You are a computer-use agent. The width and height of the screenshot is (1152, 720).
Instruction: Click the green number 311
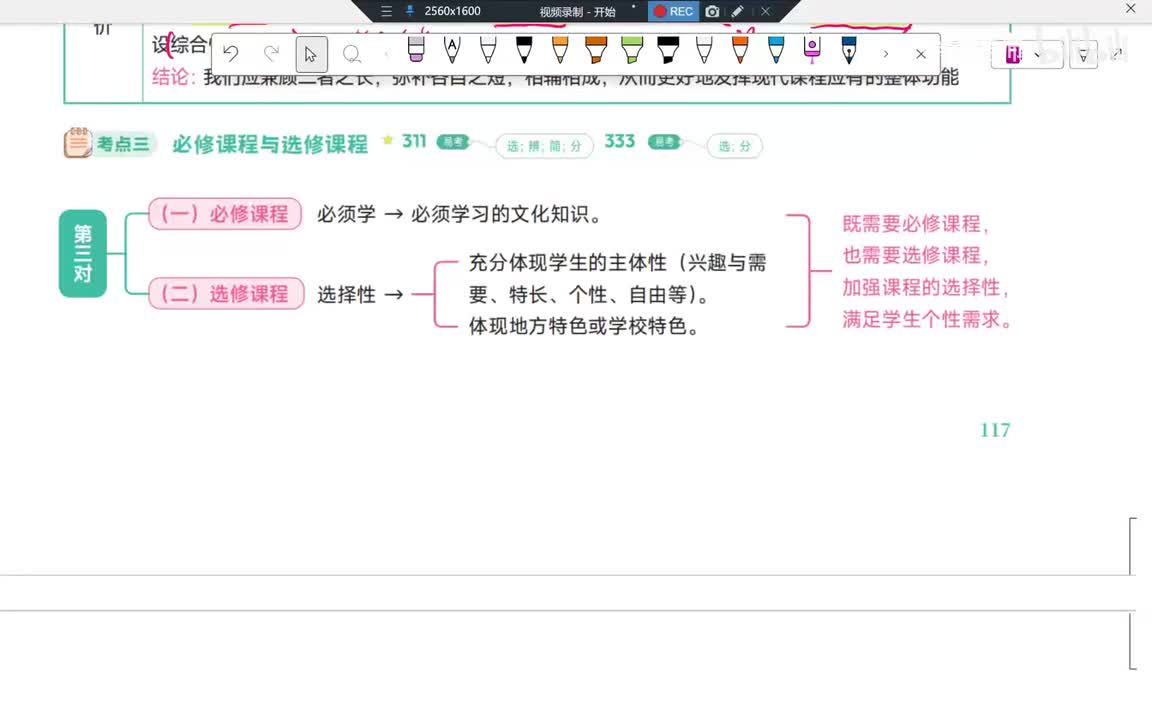pos(414,141)
